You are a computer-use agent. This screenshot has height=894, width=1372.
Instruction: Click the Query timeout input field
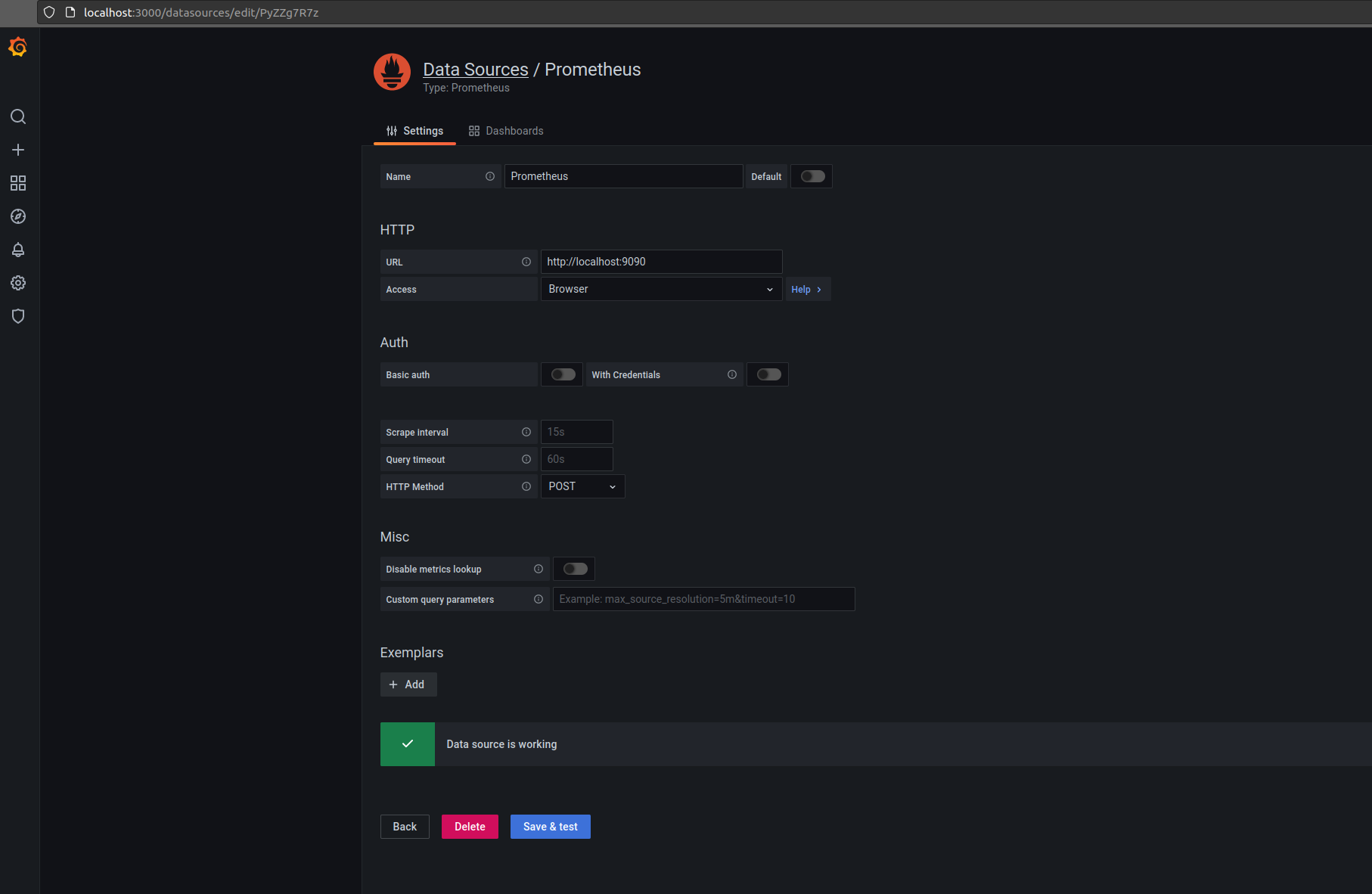576,459
